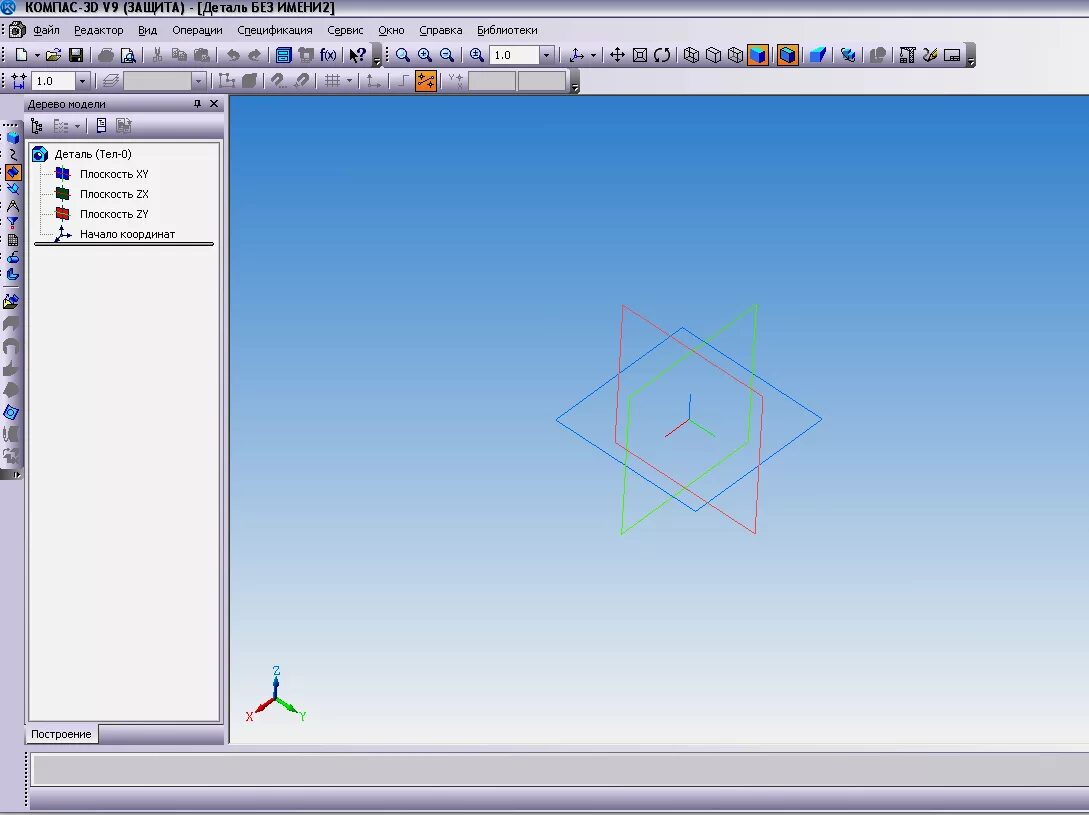Open the Операции menu

coord(197,30)
